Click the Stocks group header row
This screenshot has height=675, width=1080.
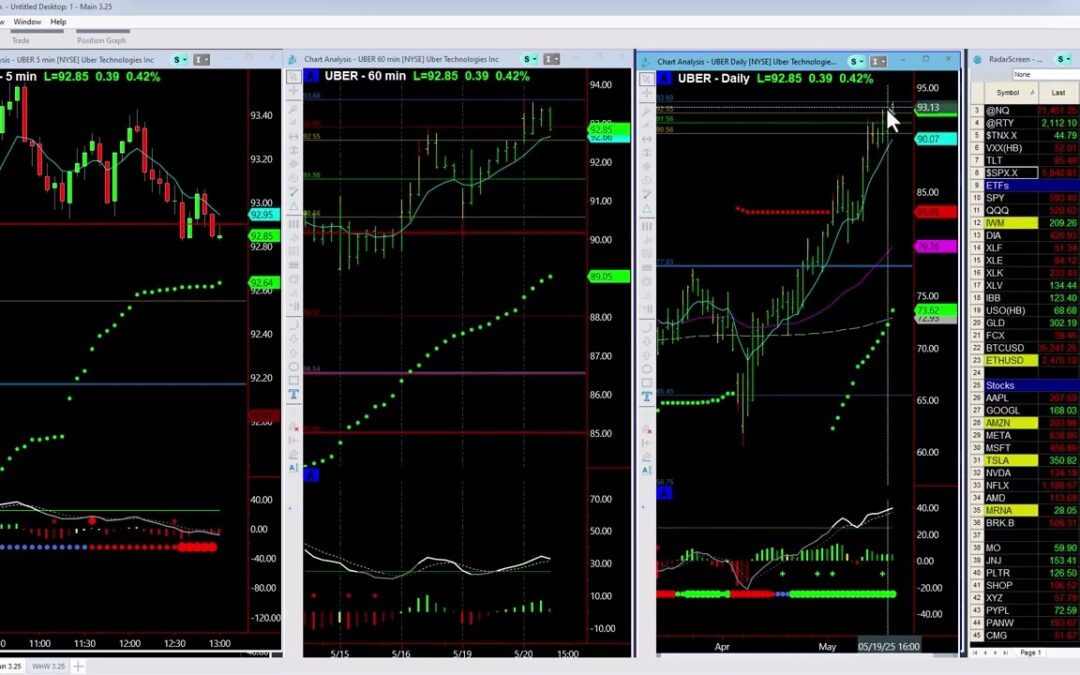[1025, 385]
